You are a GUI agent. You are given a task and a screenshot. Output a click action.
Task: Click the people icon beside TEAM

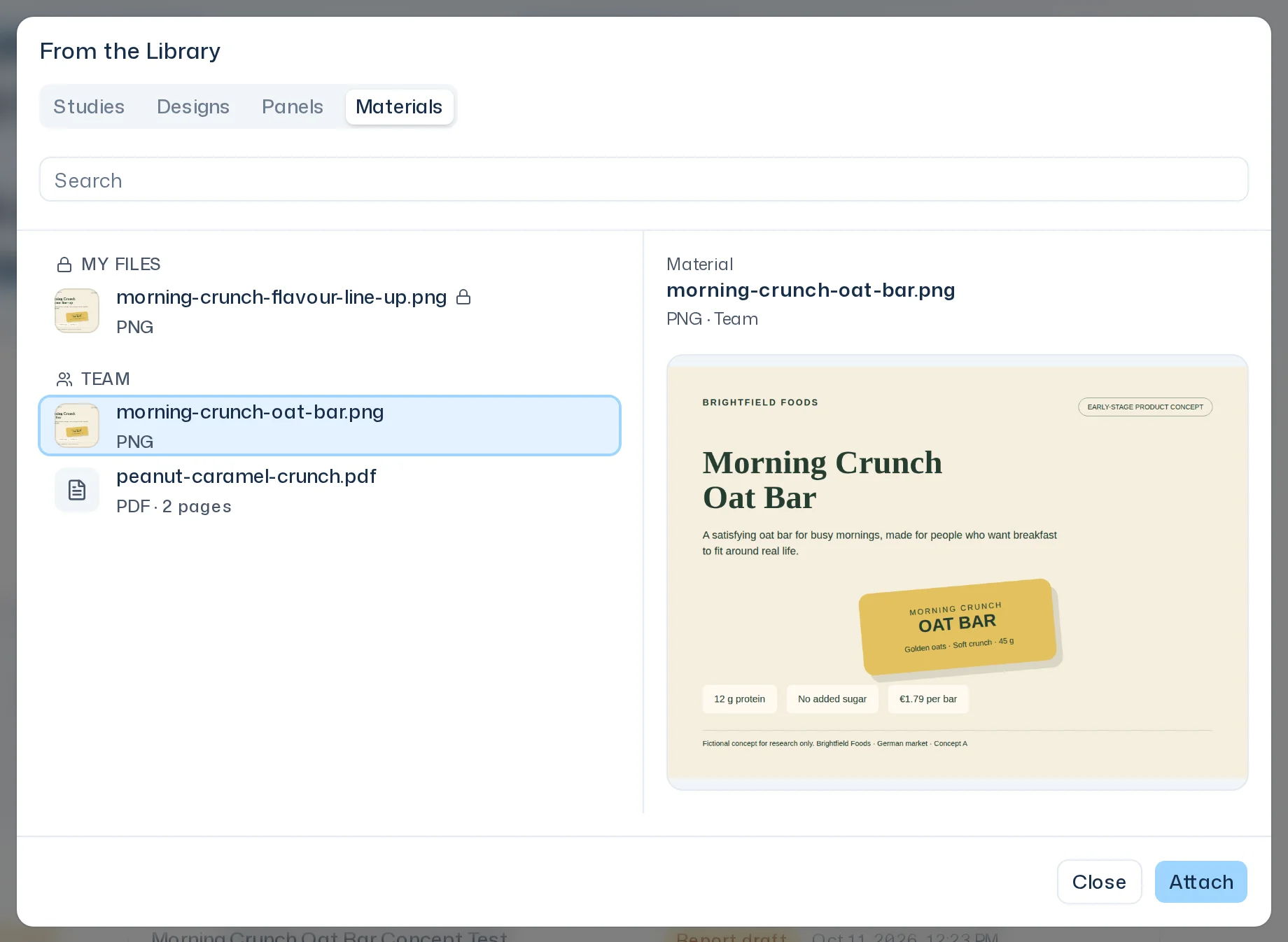[64, 379]
